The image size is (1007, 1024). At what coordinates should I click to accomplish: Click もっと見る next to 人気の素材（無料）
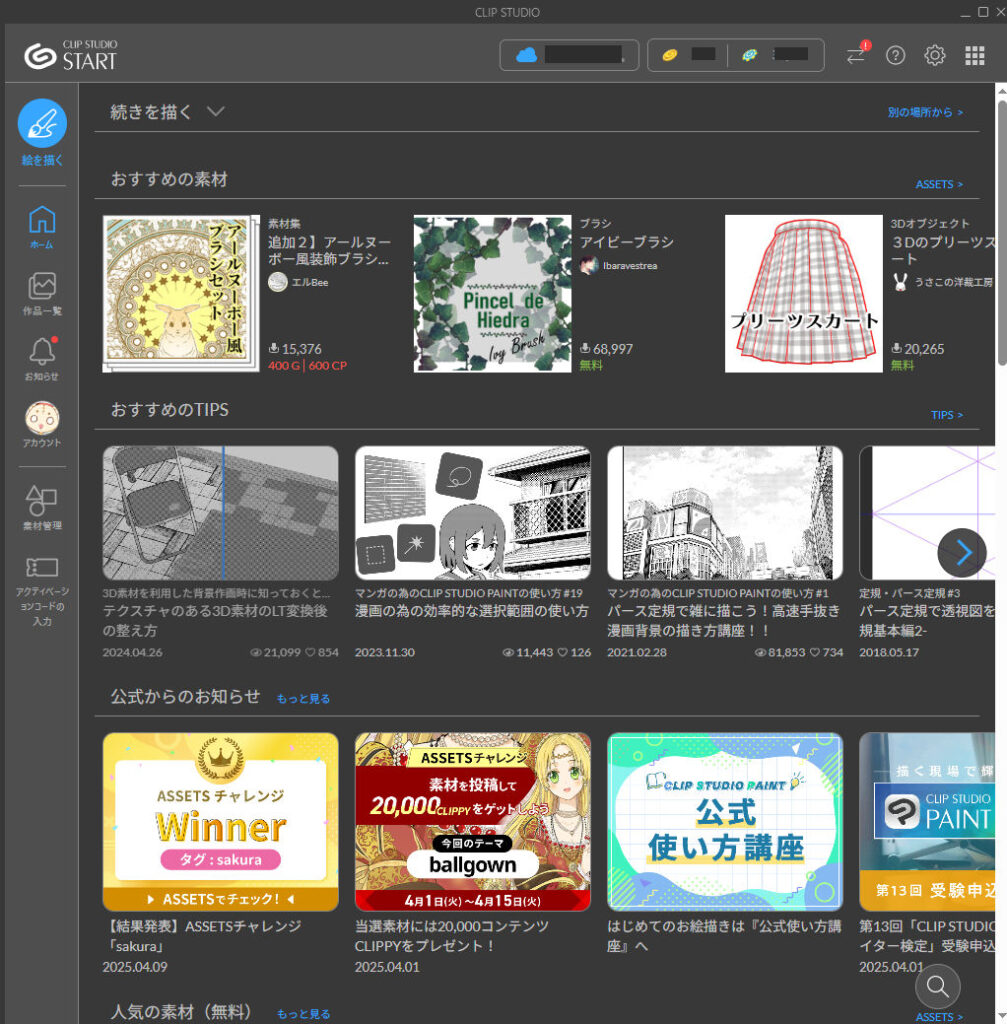pos(303,1014)
